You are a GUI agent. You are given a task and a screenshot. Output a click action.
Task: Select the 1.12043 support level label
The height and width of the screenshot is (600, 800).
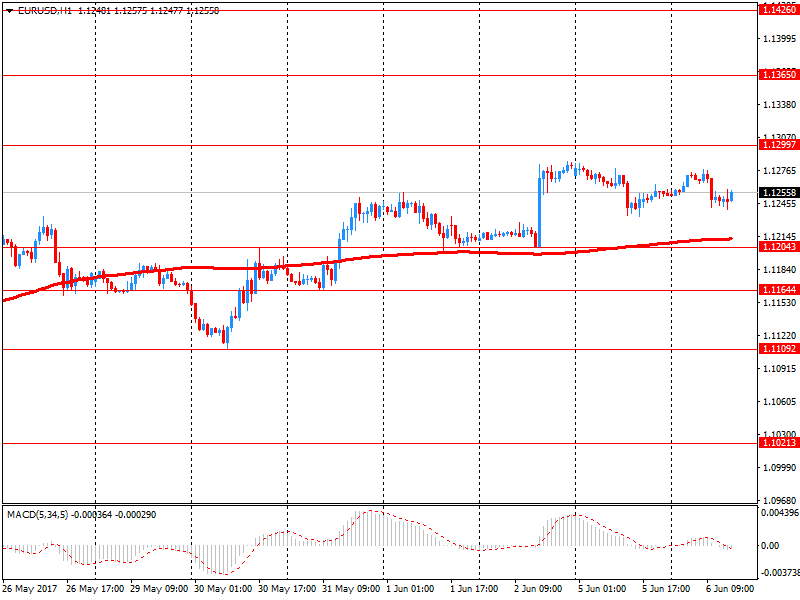(779, 247)
